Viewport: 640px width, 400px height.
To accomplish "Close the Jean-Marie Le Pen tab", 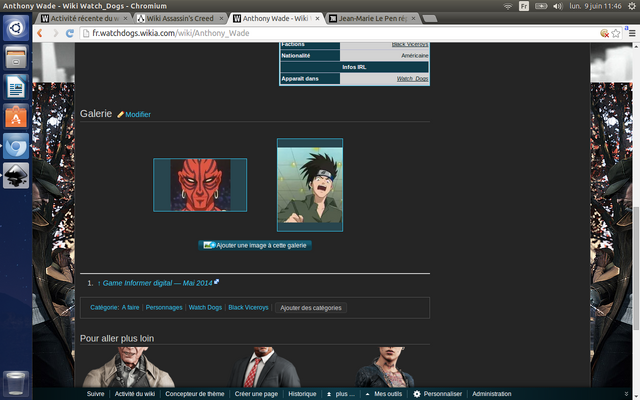I will pos(413,18).
